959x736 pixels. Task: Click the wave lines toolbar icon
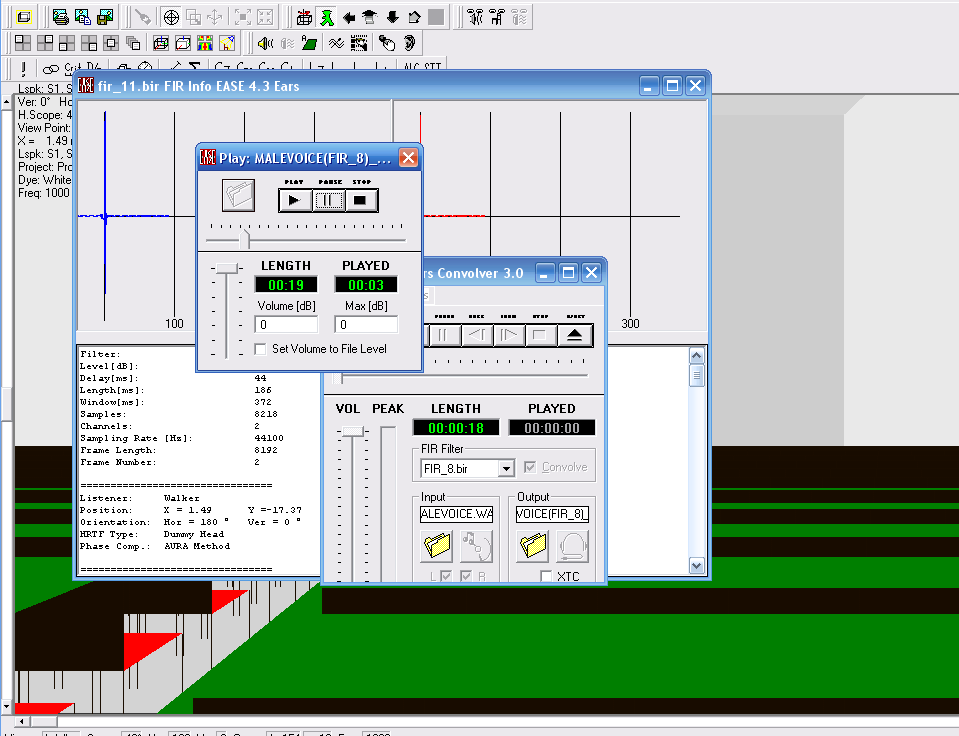[x=336, y=43]
